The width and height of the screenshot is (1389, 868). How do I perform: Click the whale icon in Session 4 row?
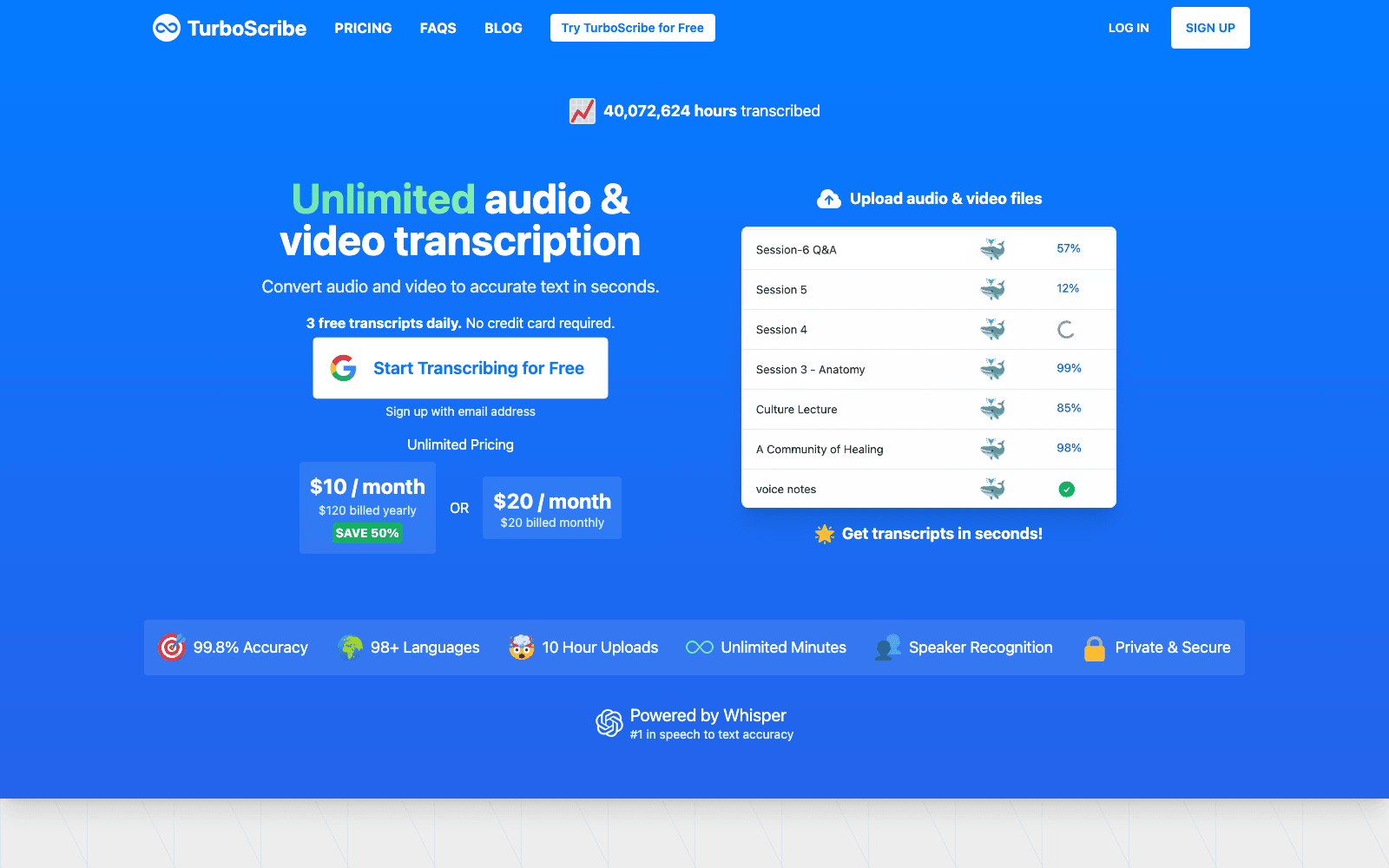coord(992,330)
